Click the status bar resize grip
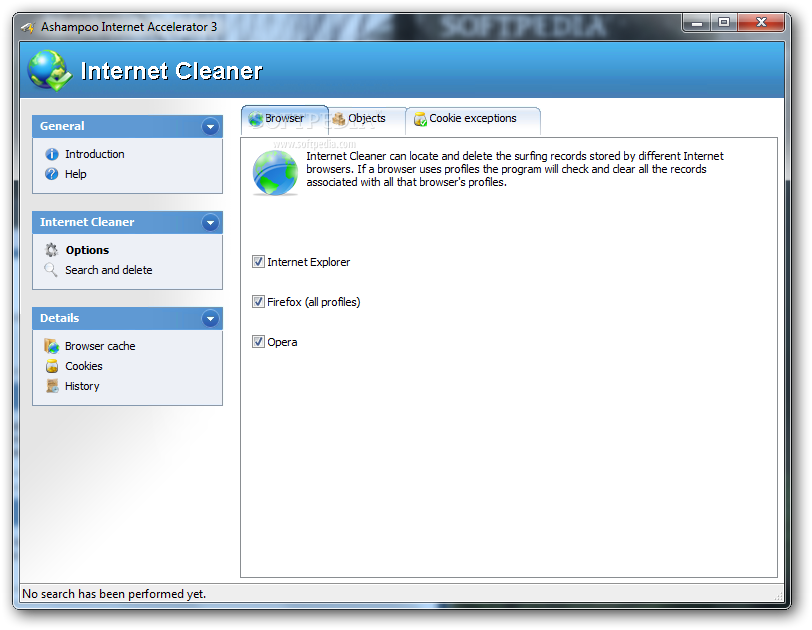The image size is (812, 630). pos(778,596)
